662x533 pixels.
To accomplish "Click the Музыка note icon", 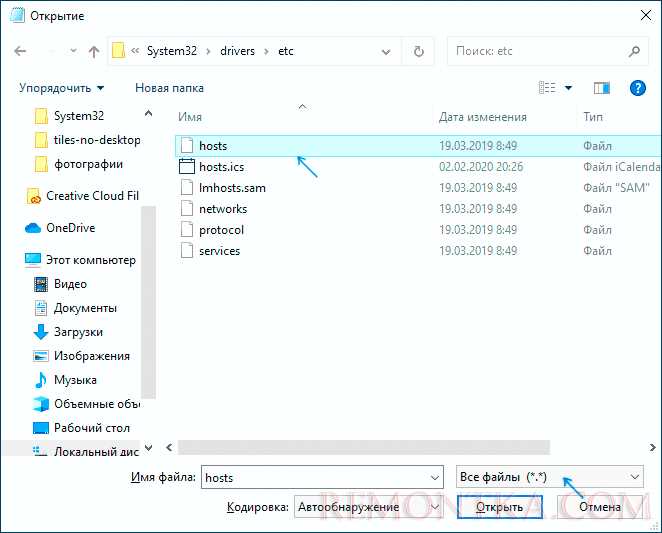I will point(41,380).
